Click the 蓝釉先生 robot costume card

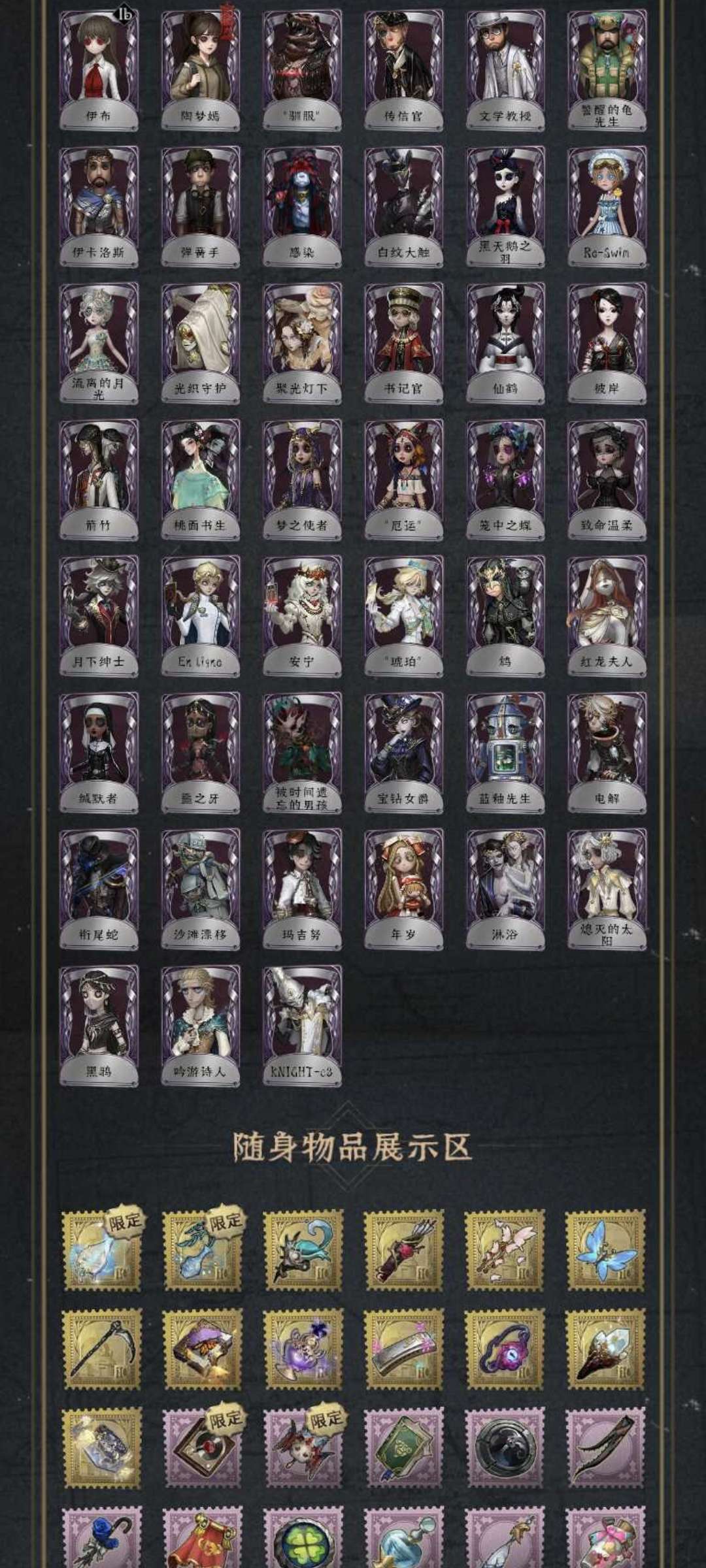(505, 753)
